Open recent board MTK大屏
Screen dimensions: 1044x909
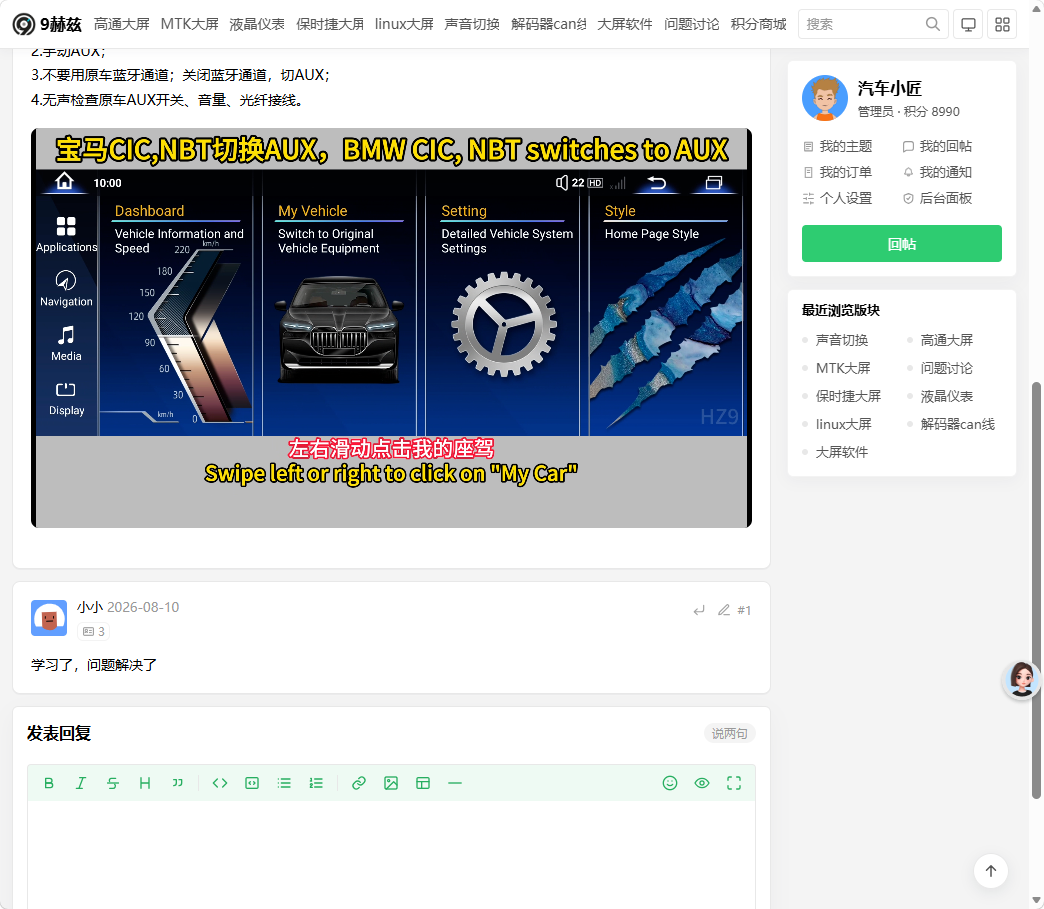coord(843,368)
